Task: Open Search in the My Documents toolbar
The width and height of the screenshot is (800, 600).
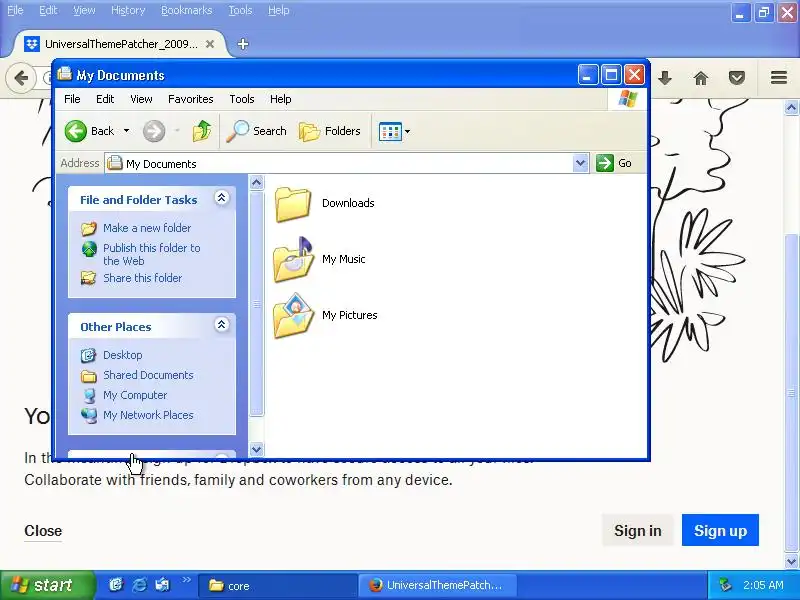Action: point(256,131)
